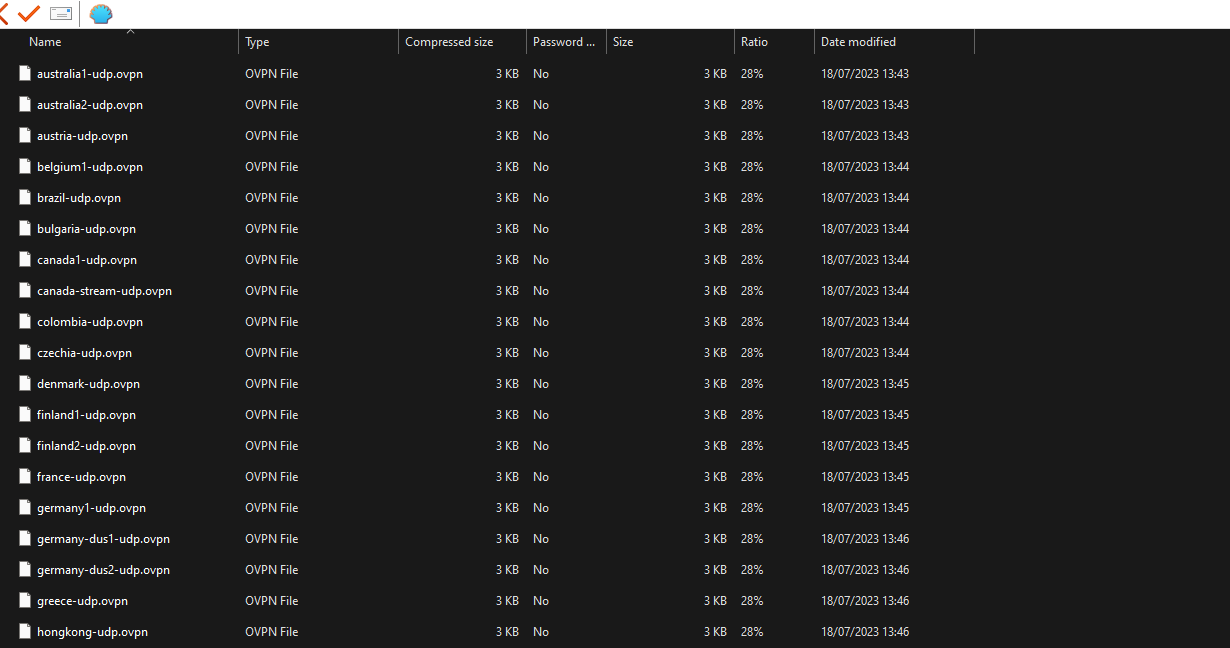Click the Password column header
This screenshot has height=648, width=1230.
click(x=565, y=41)
